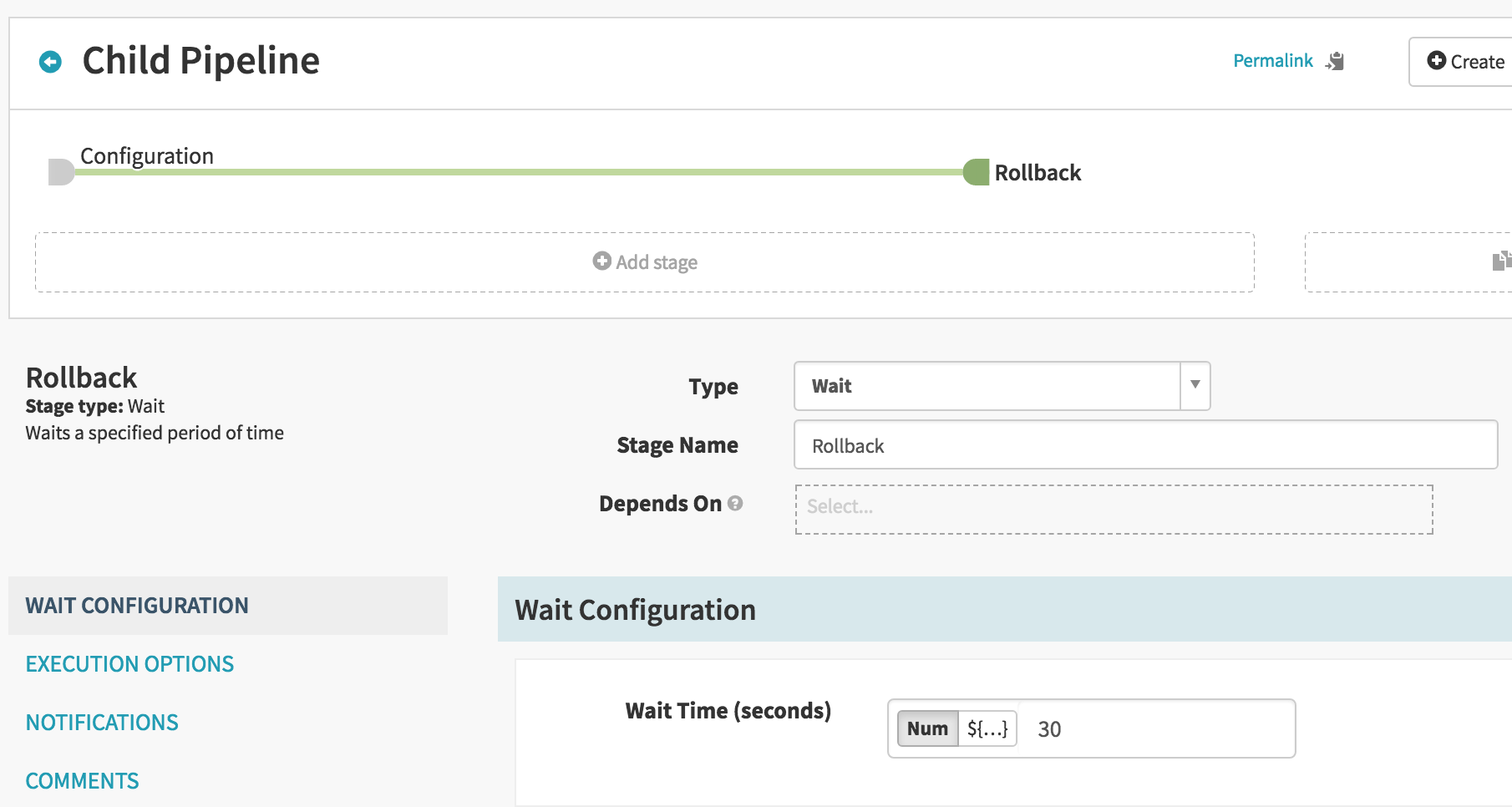
Task: Click the Add stage plus icon
Action: [x=601, y=261]
